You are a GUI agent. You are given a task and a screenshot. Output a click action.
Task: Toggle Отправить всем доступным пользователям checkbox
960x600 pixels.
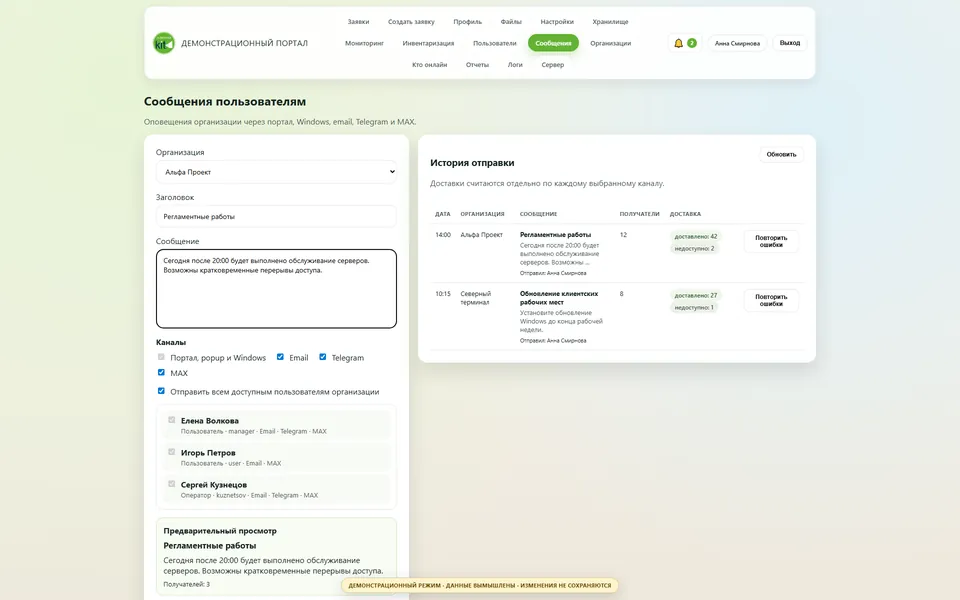(161, 391)
